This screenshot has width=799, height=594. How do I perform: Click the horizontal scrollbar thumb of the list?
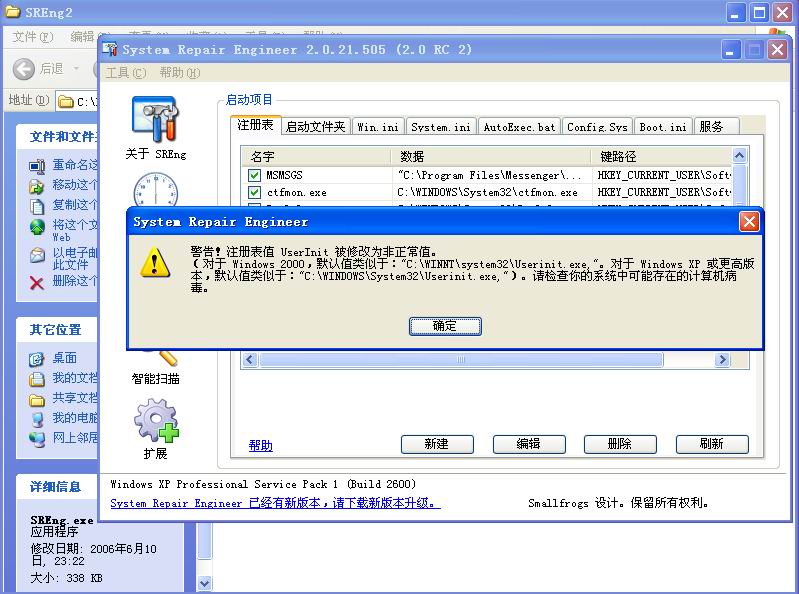coord(461,360)
